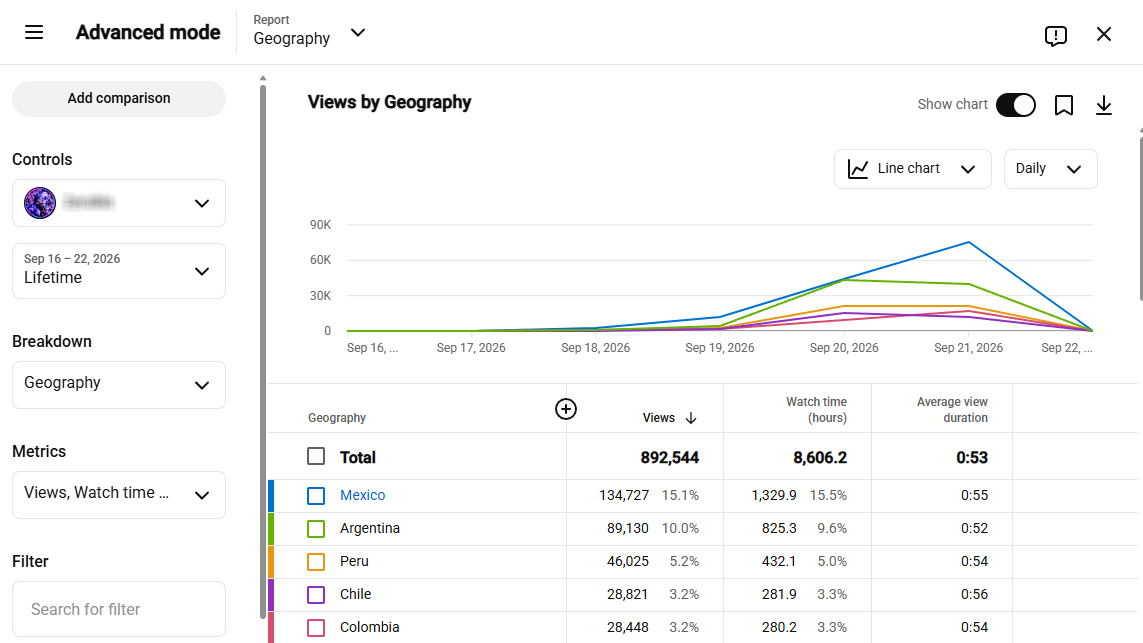Download the report with the export icon
The height and width of the screenshot is (643, 1143).
[1104, 105]
